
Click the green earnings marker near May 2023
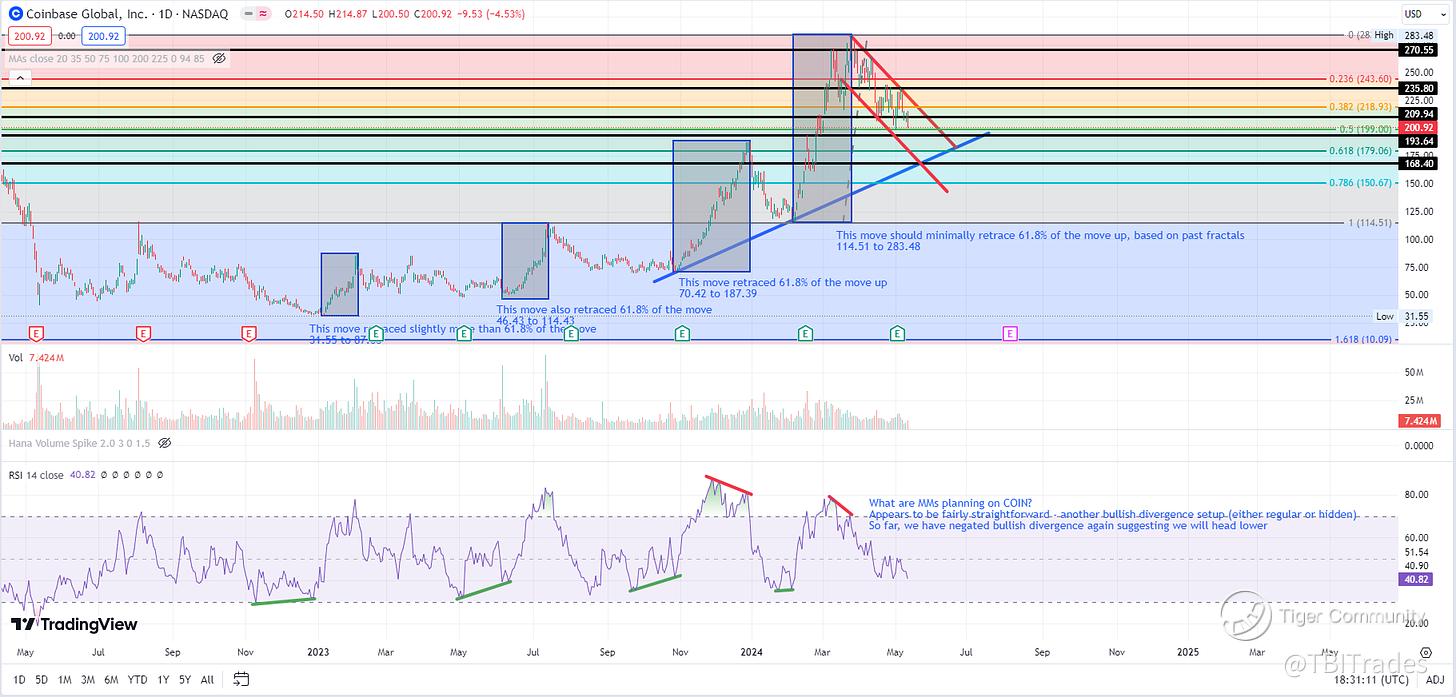coord(464,332)
